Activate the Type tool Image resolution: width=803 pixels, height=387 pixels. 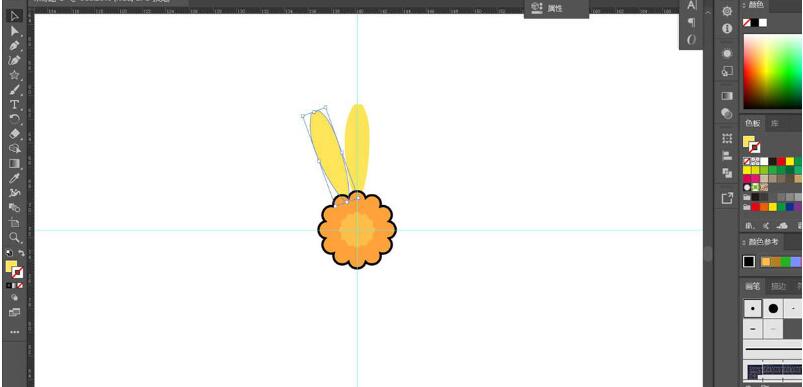pos(14,105)
